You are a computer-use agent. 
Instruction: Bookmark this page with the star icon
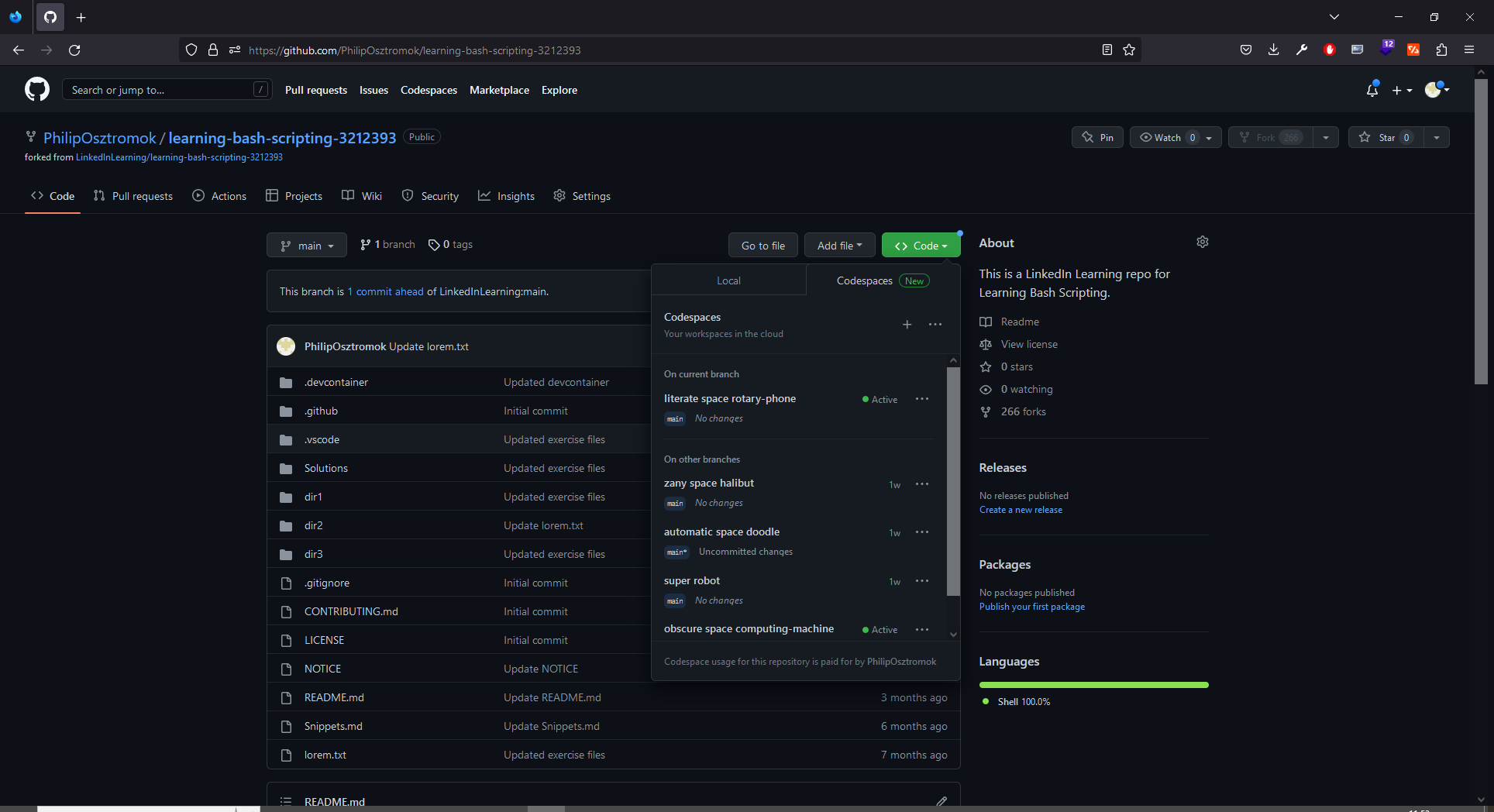1129,50
